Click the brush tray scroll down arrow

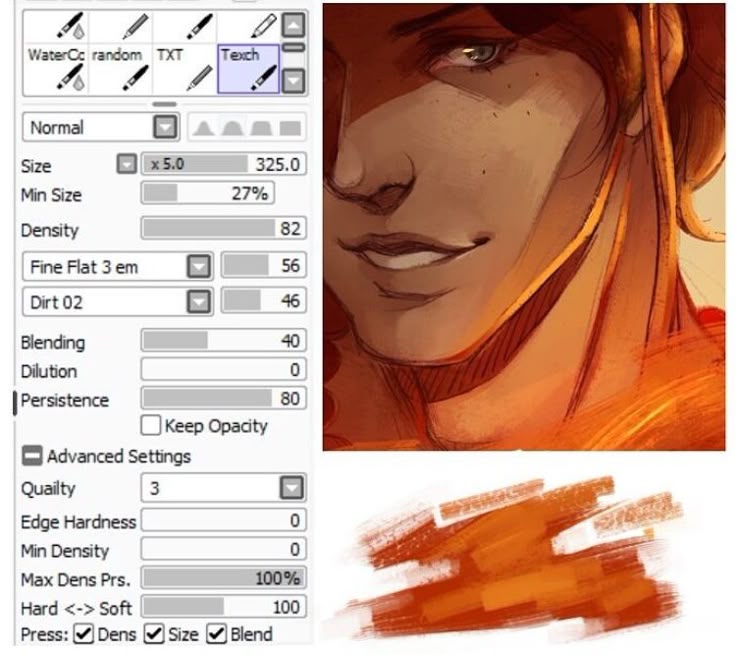click(293, 80)
